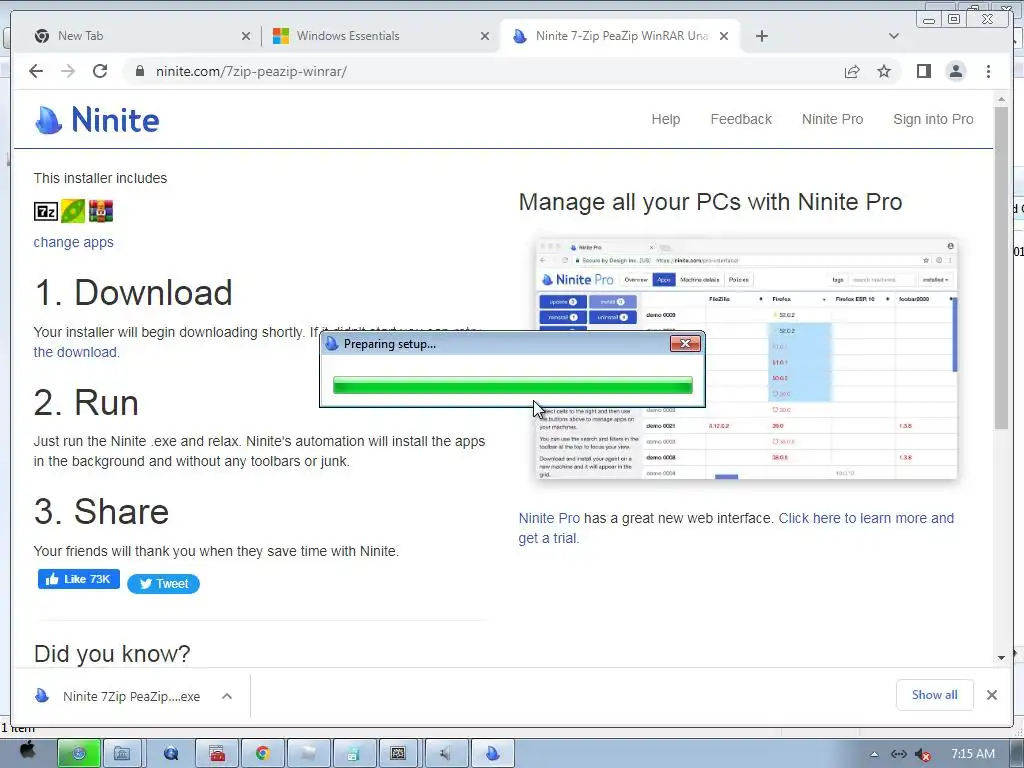Close the New Tab tab
1024x768 pixels.
pyautogui.click(x=246, y=37)
